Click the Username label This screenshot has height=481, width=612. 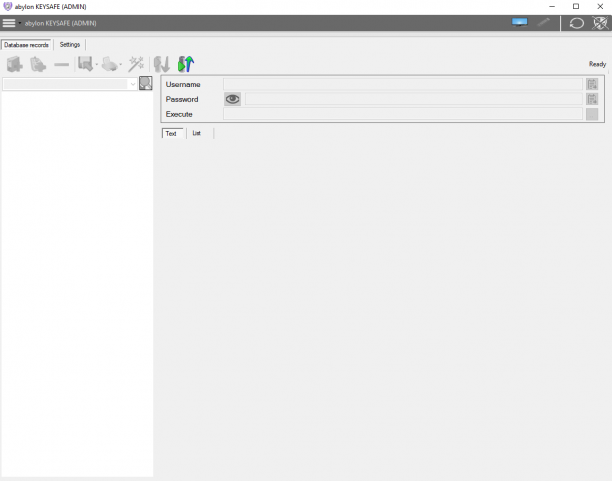[183, 84]
